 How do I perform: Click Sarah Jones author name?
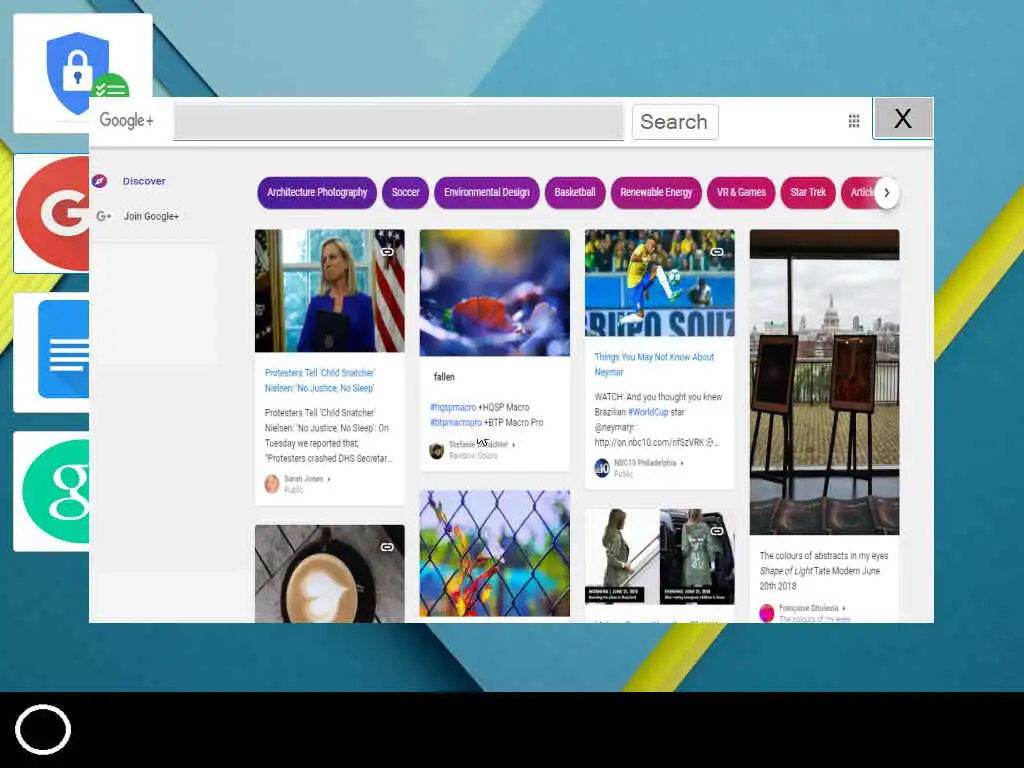tap(304, 479)
